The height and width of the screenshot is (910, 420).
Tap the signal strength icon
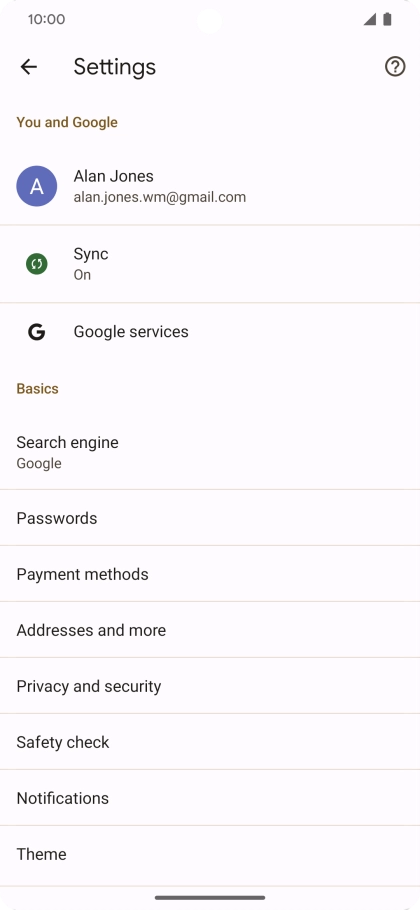[370, 19]
